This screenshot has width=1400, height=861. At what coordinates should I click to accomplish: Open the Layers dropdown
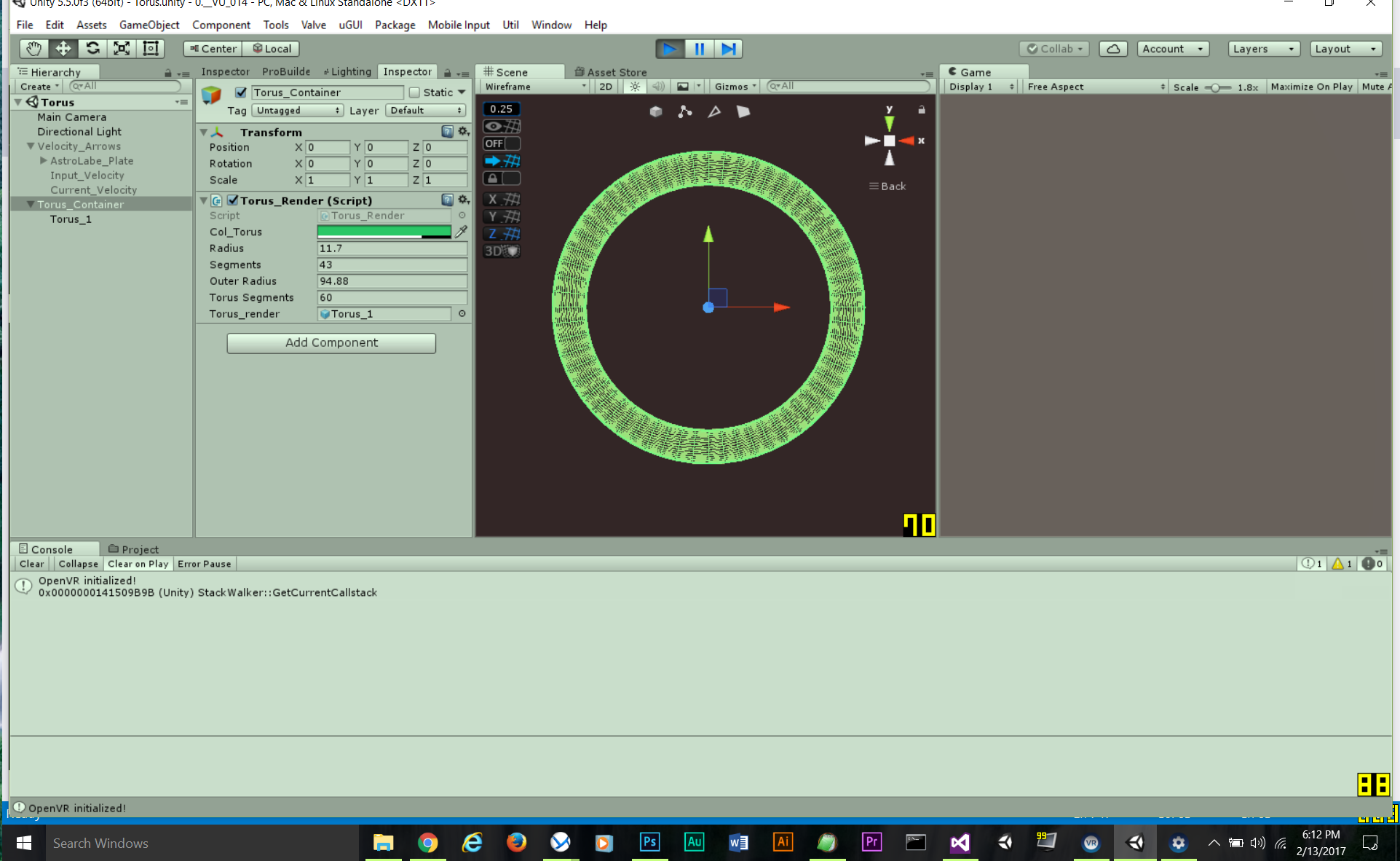point(1264,49)
